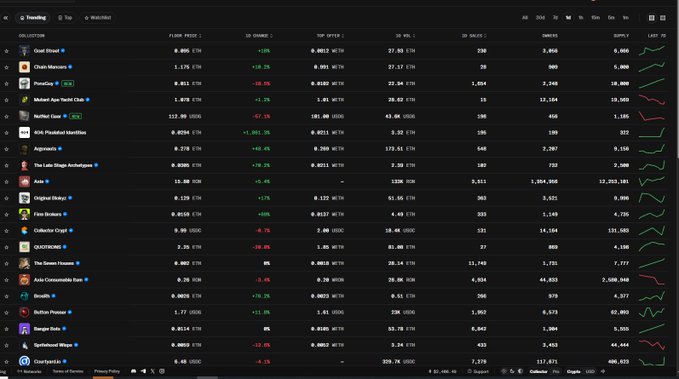Open the Axie collection avatar

24,181
